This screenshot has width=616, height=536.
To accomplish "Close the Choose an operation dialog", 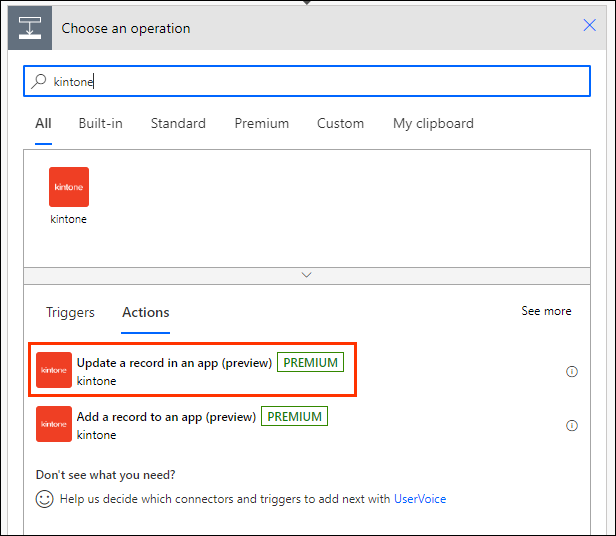I will click(x=589, y=26).
